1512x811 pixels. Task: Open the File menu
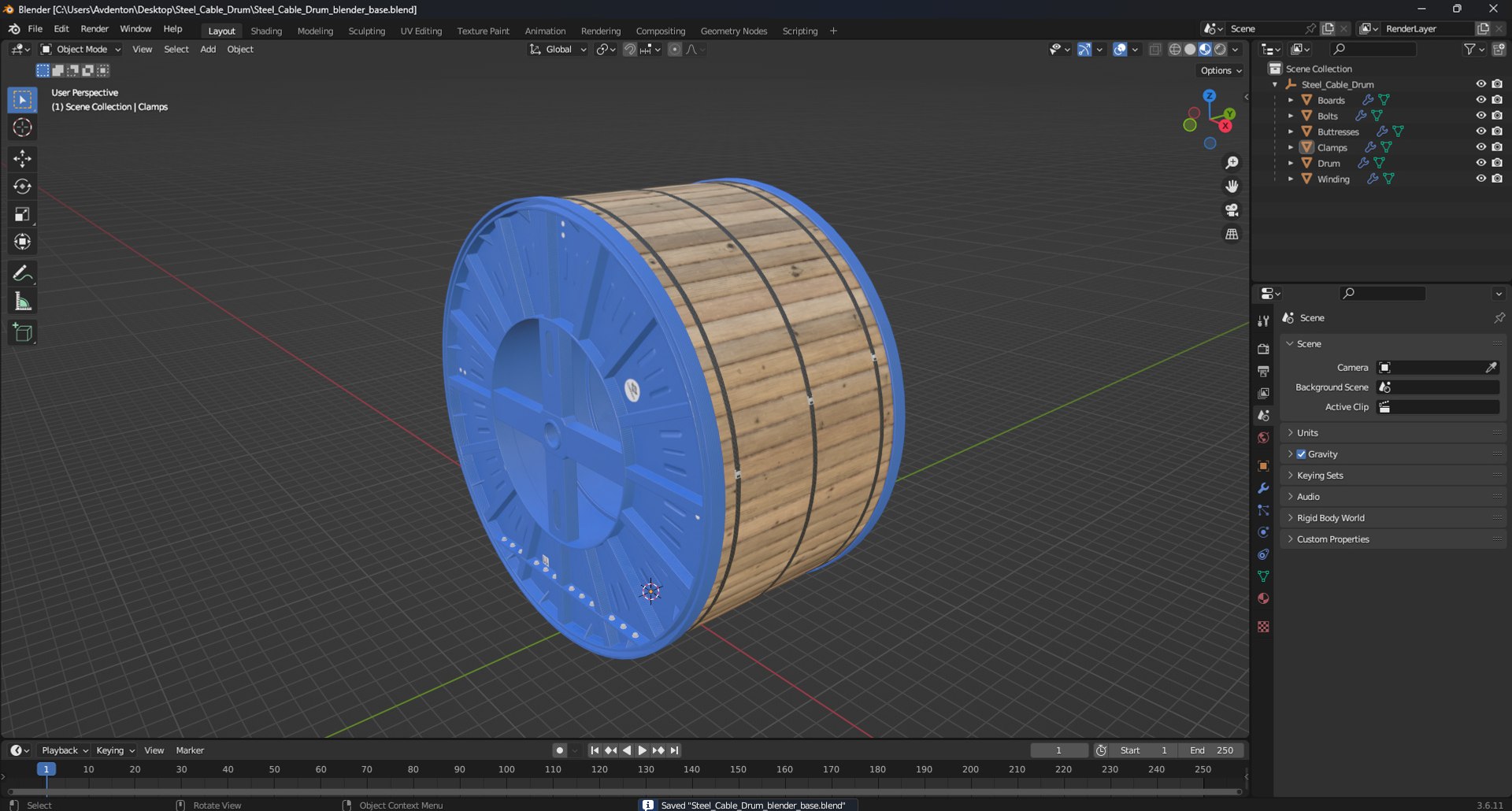[x=35, y=29]
